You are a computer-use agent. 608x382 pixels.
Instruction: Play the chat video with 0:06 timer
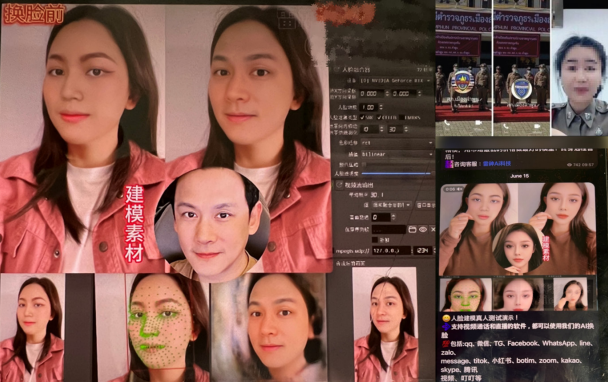click(x=518, y=229)
